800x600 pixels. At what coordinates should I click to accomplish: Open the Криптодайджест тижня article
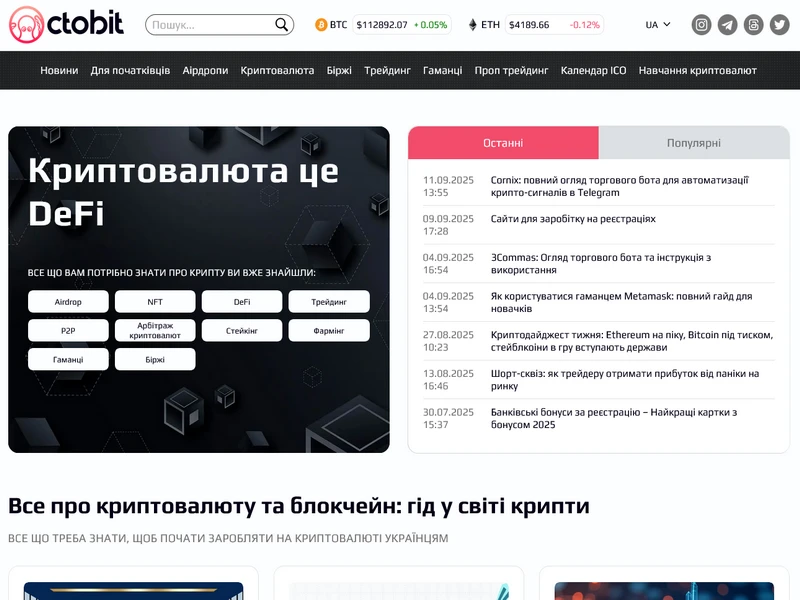point(632,341)
